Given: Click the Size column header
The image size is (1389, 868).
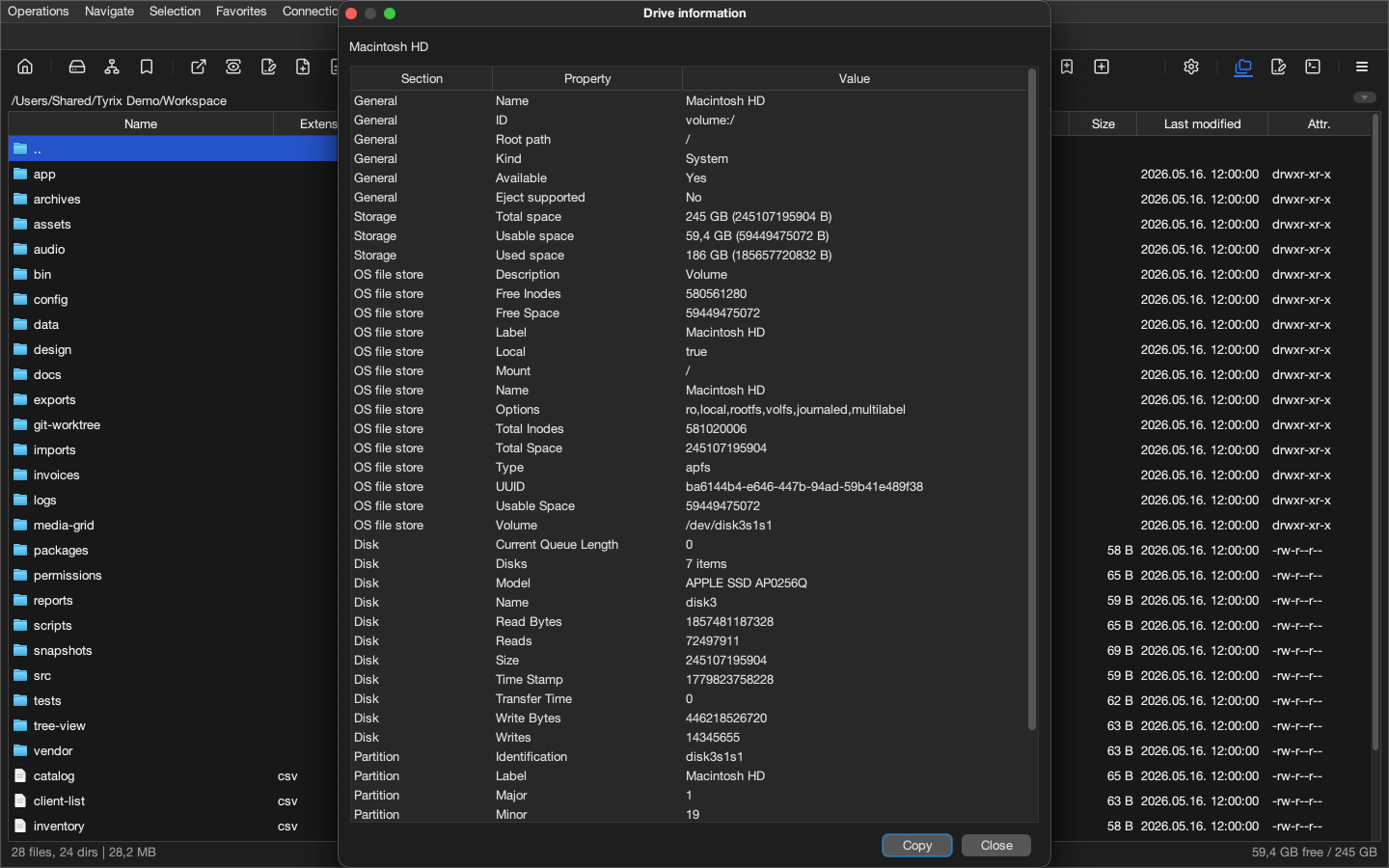Looking at the screenshot, I should click(x=1103, y=123).
